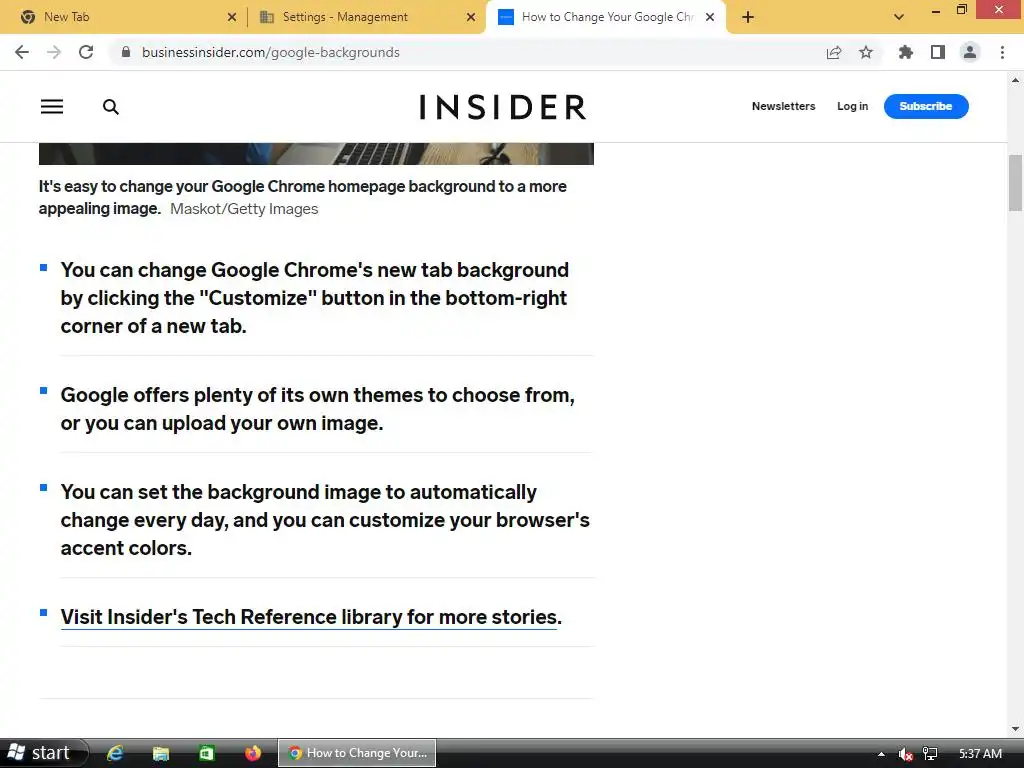Click the image caption about homepage background

point(302,197)
